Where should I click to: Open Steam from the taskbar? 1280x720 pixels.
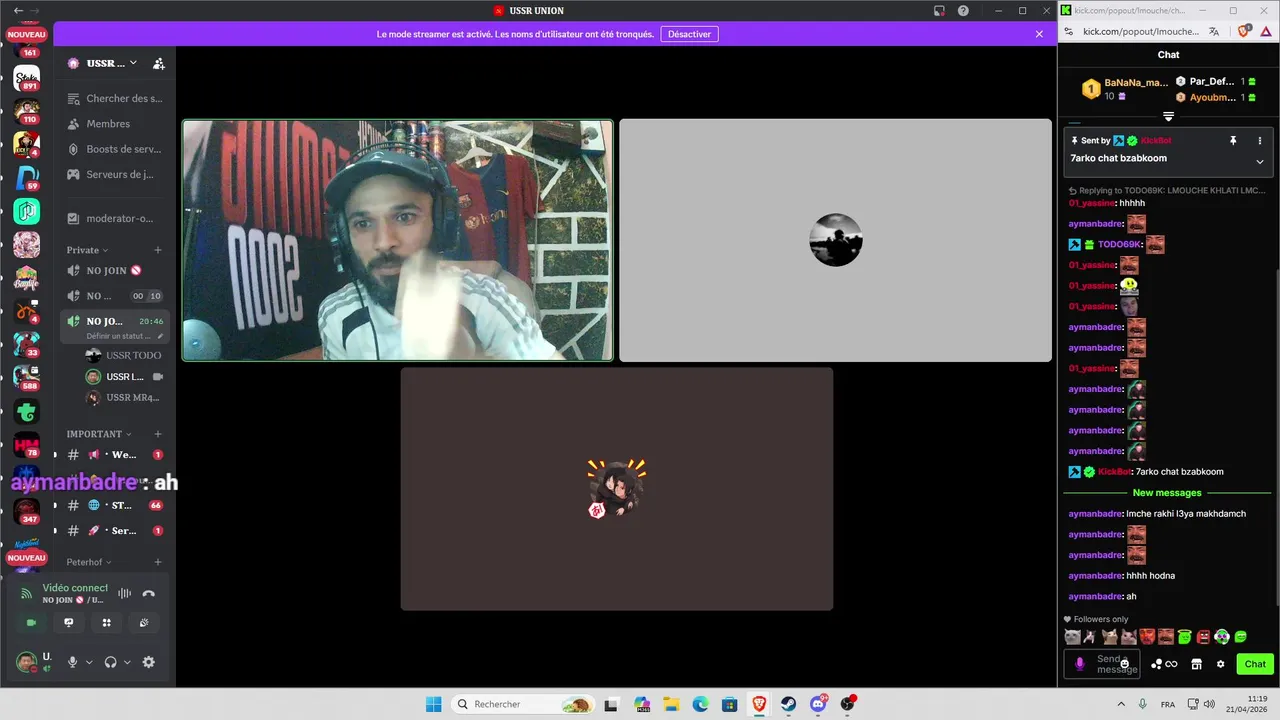[x=789, y=704]
